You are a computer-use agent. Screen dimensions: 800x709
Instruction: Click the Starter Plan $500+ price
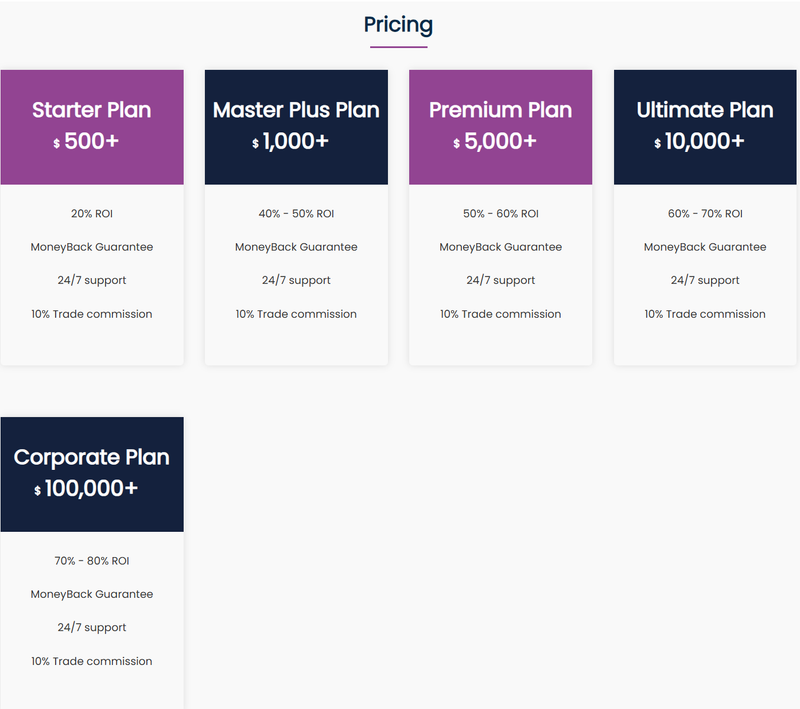(x=86, y=141)
